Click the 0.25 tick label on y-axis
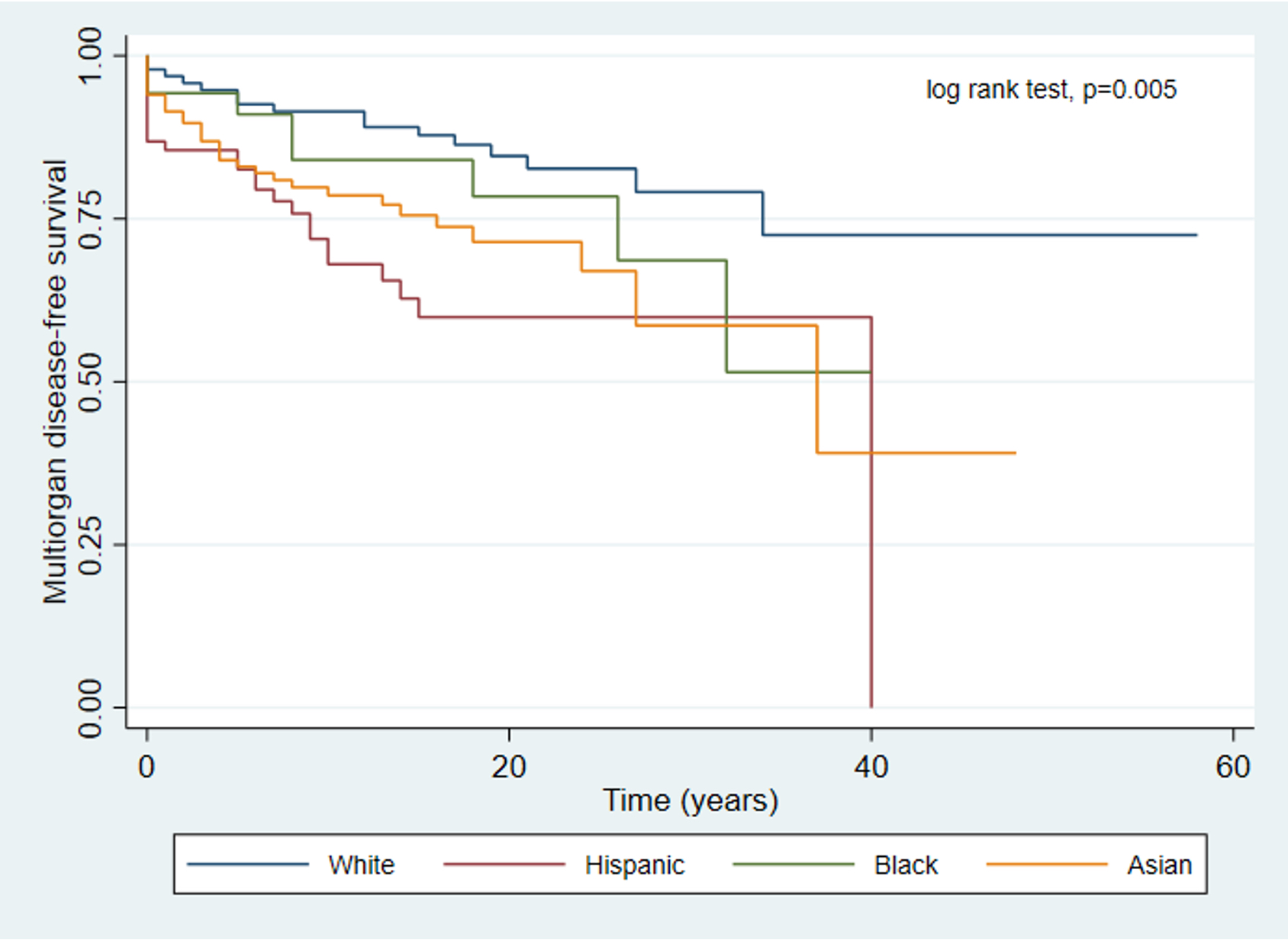This screenshot has width=1288, height=940. 91,545
